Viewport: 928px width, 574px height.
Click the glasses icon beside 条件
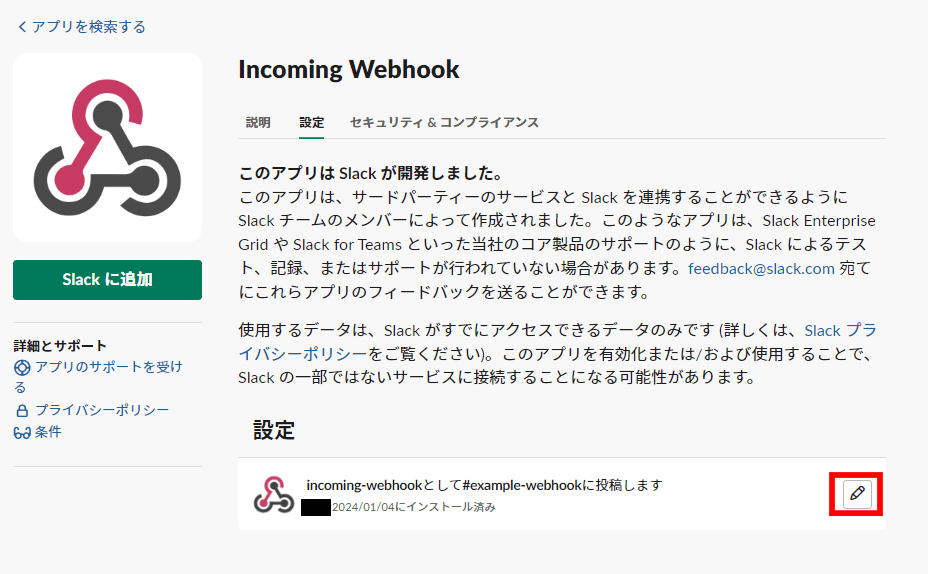pos(22,433)
